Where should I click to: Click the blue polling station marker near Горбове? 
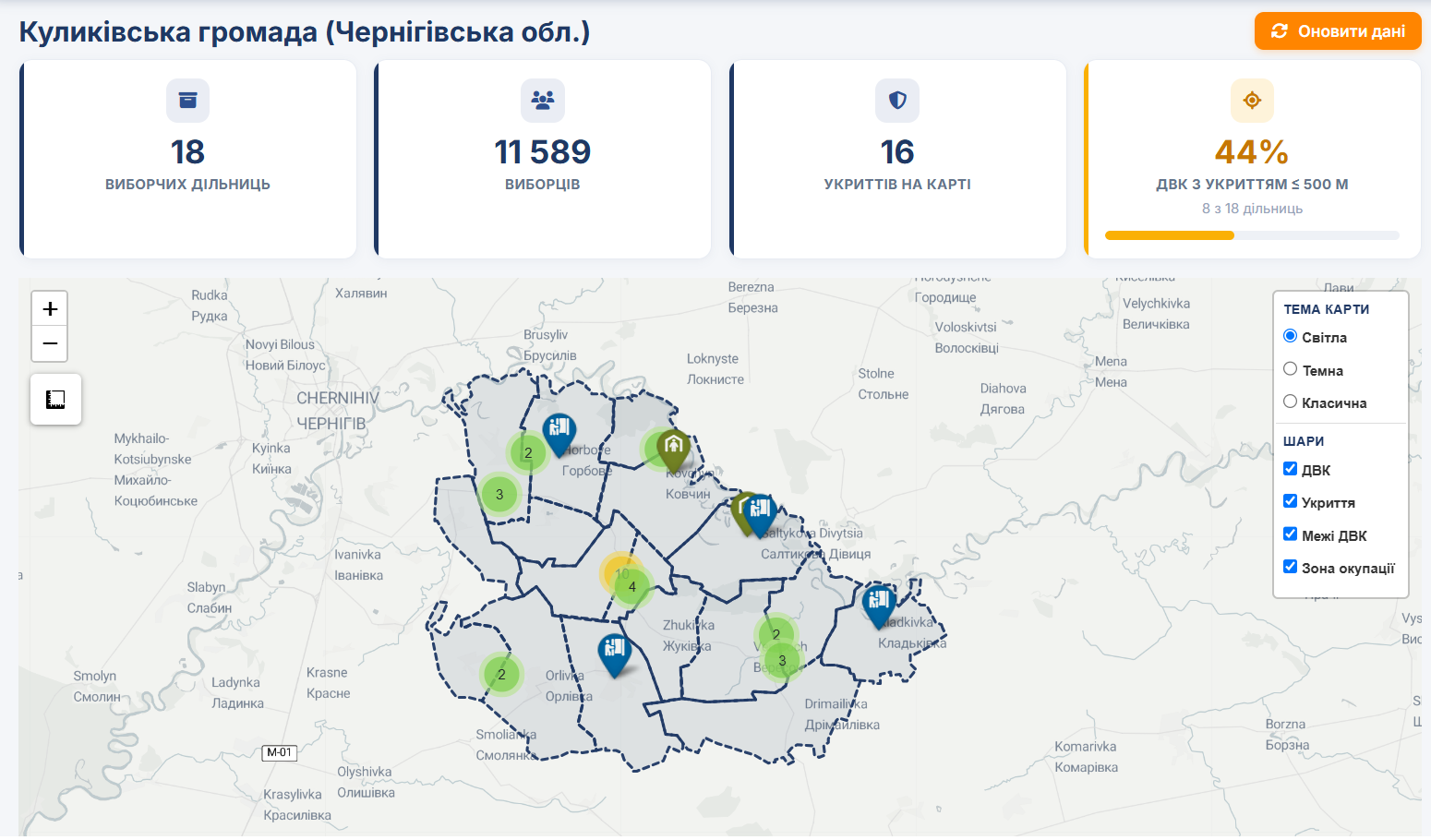pos(559,432)
